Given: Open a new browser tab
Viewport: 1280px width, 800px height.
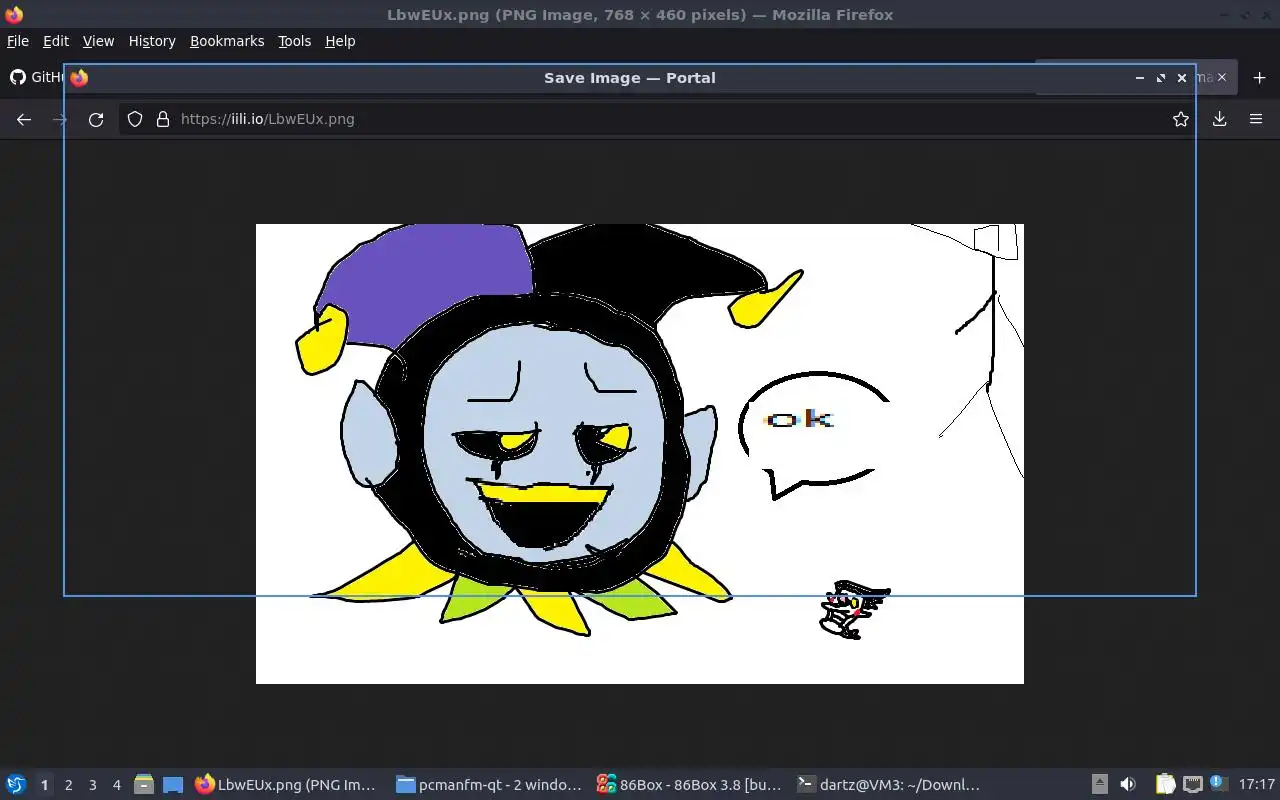Looking at the screenshot, I should [1259, 77].
